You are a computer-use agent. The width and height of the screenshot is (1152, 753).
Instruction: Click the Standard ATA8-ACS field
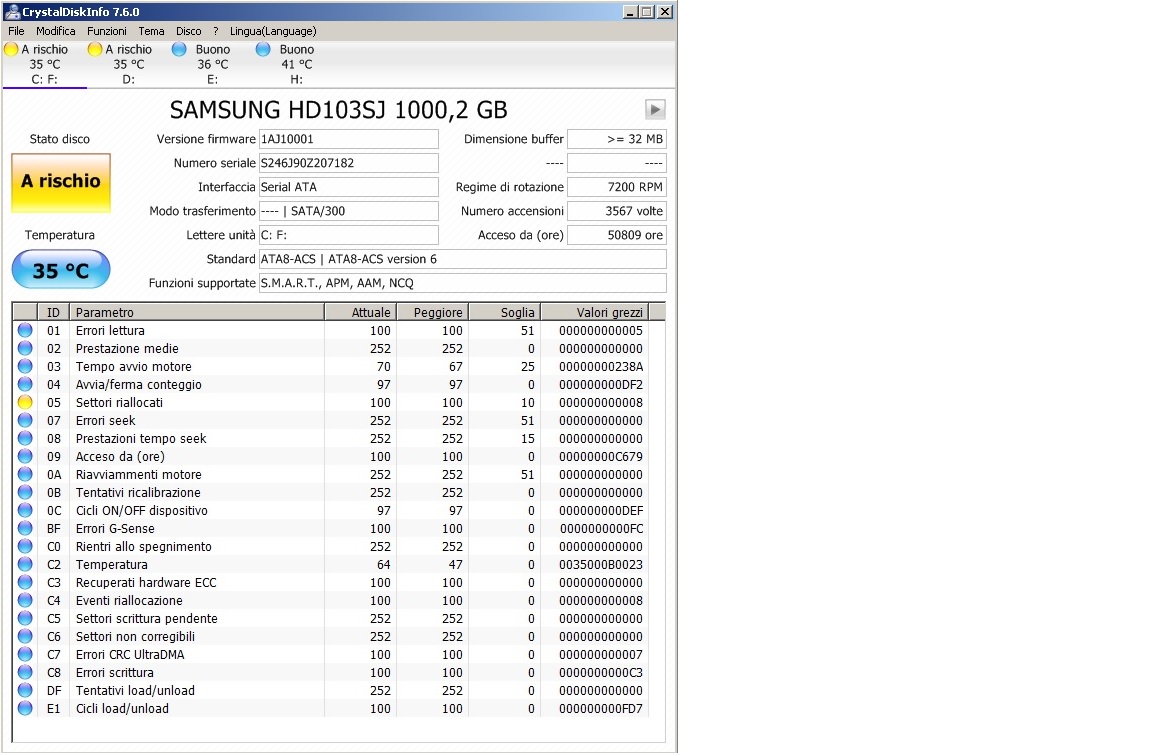pyautogui.click(x=463, y=259)
